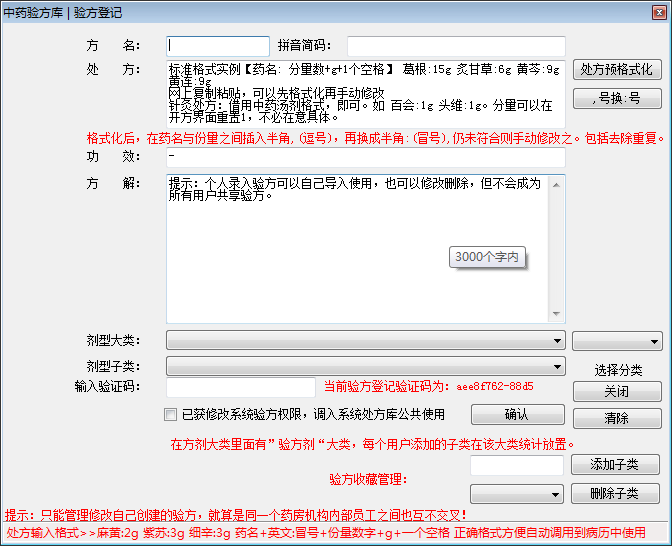Open the 剂型子类 dropdown

pyautogui.click(x=366, y=366)
